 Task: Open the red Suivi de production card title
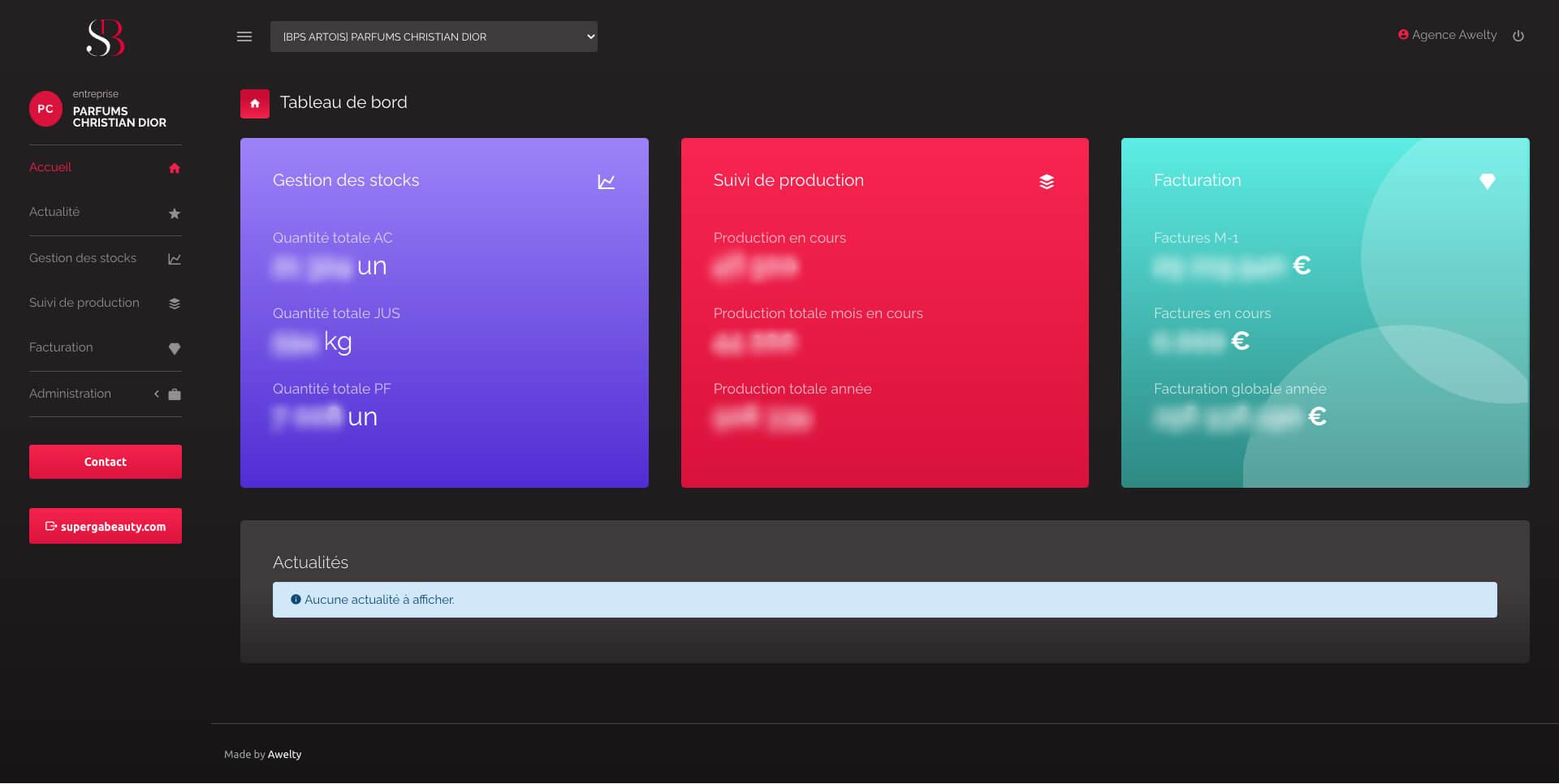point(788,180)
